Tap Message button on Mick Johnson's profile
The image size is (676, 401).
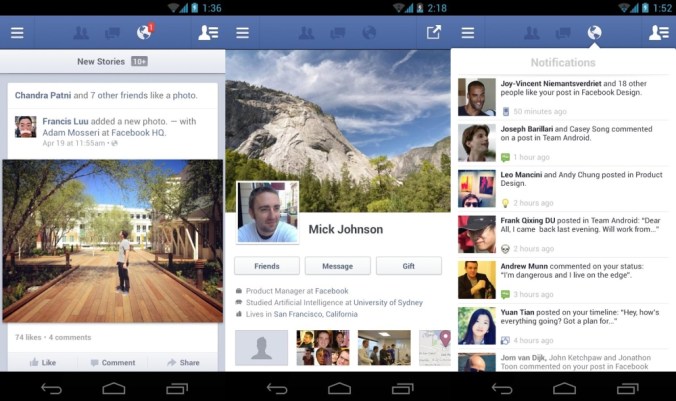338,266
